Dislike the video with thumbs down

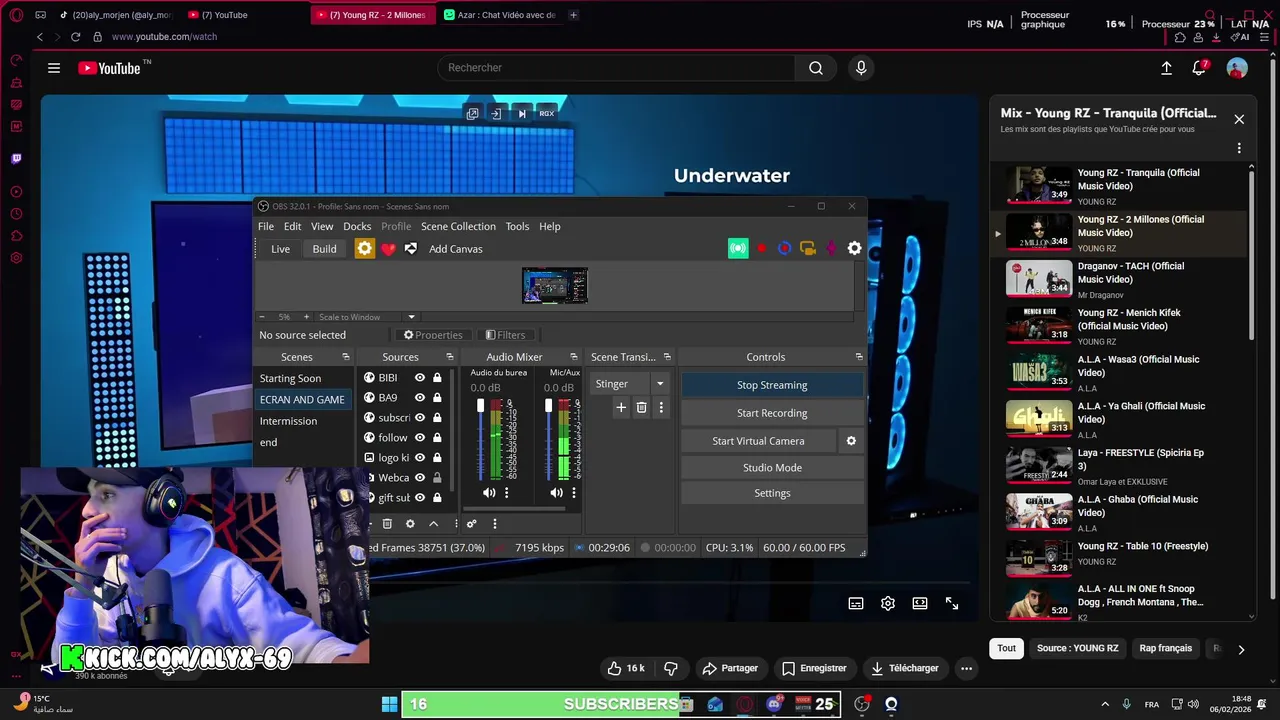(x=671, y=668)
